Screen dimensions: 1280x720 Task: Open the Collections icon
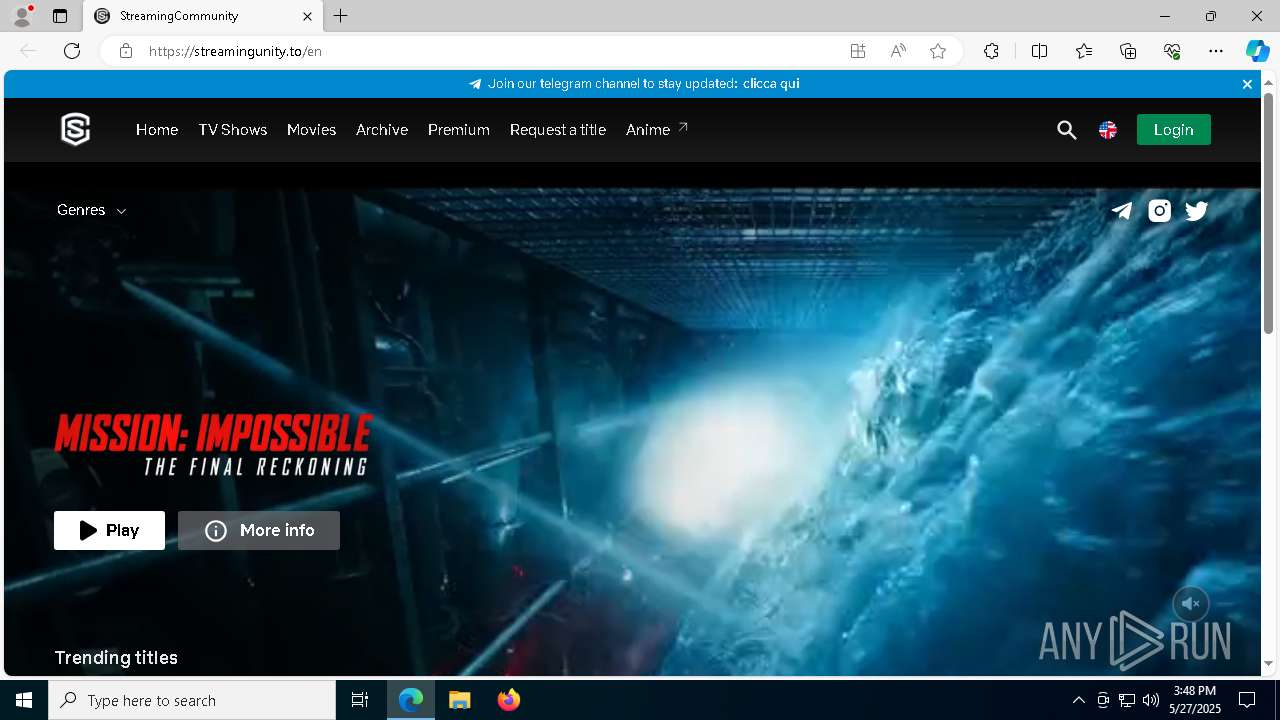click(x=1128, y=51)
